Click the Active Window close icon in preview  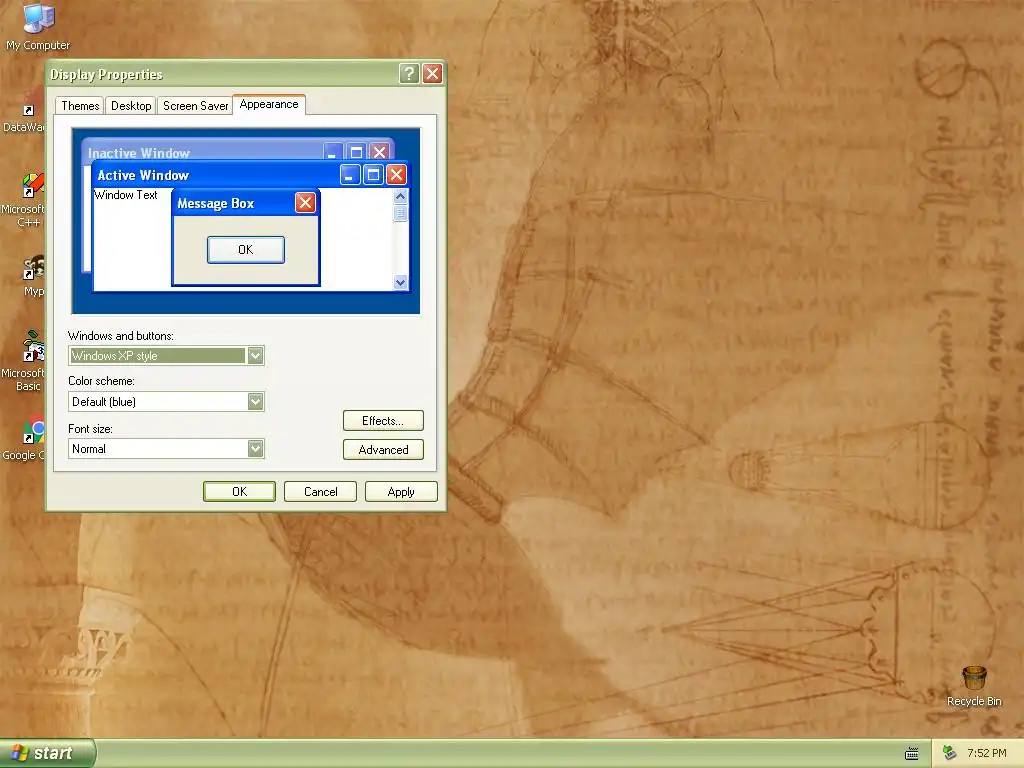point(396,174)
